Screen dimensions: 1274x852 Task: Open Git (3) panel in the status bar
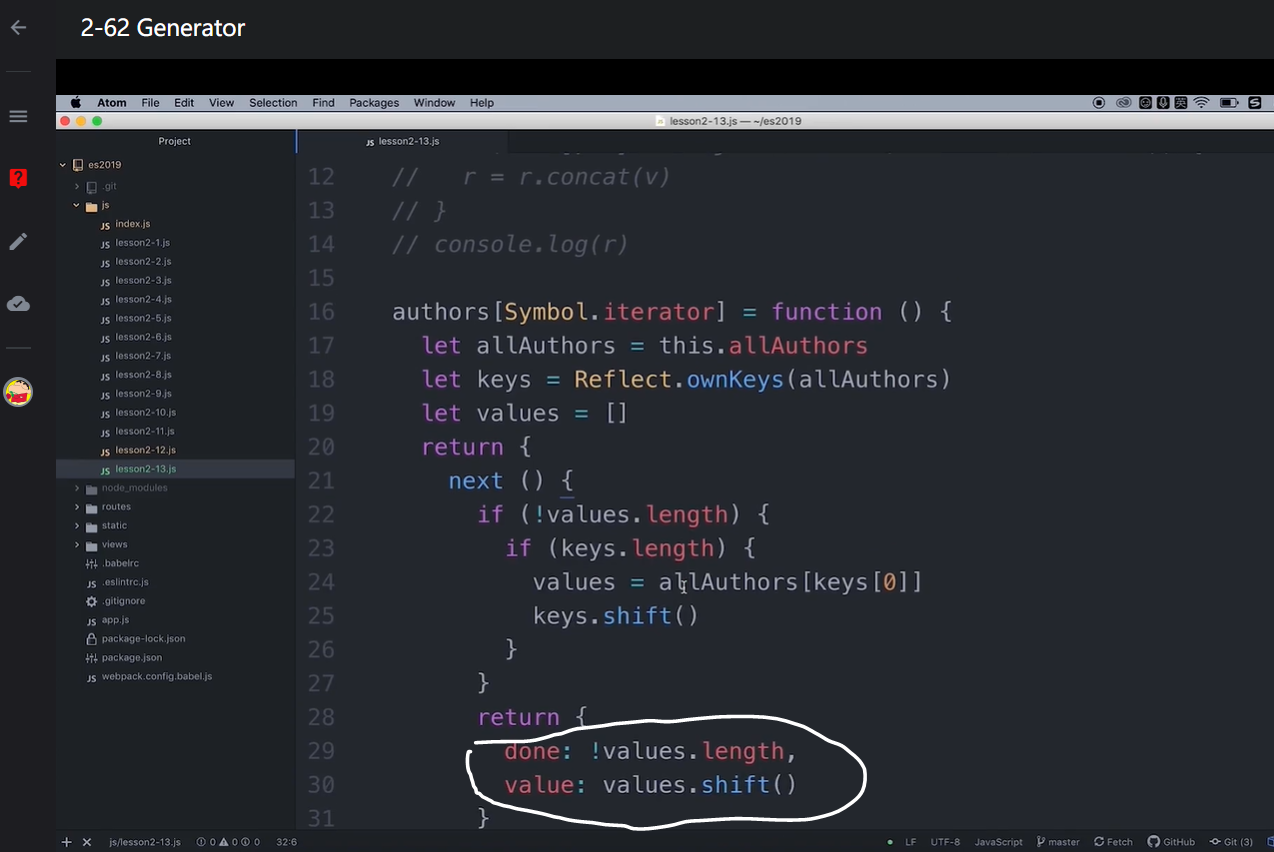pos(1231,842)
